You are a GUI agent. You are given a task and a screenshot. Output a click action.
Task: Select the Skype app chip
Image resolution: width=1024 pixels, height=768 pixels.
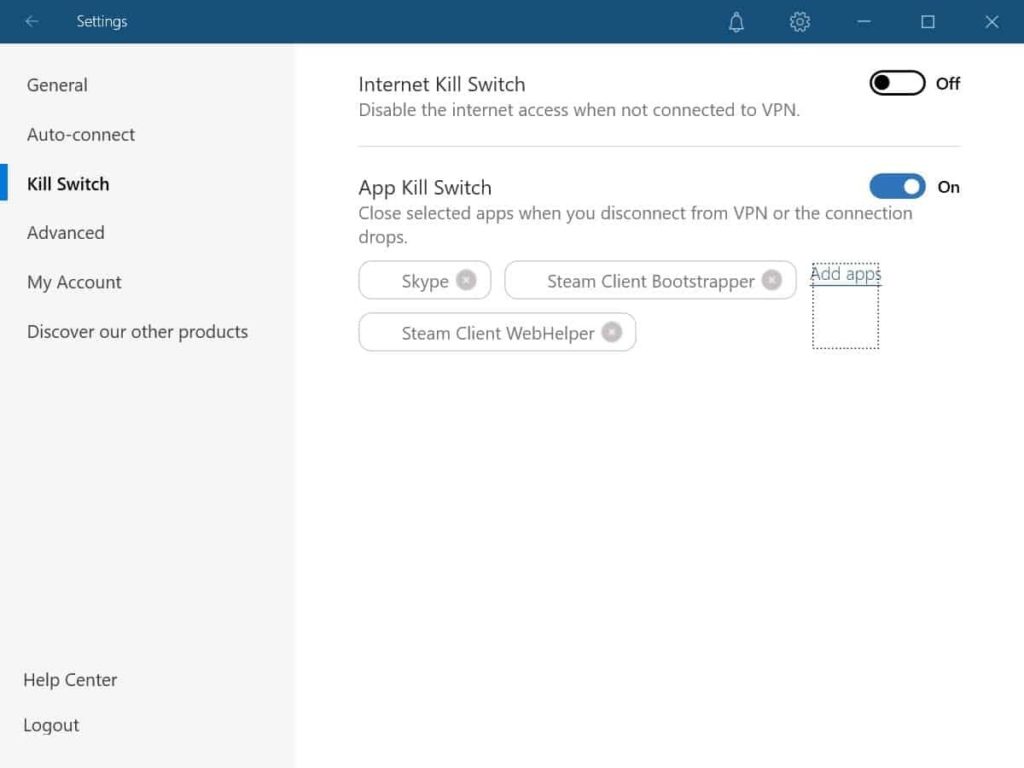[424, 281]
